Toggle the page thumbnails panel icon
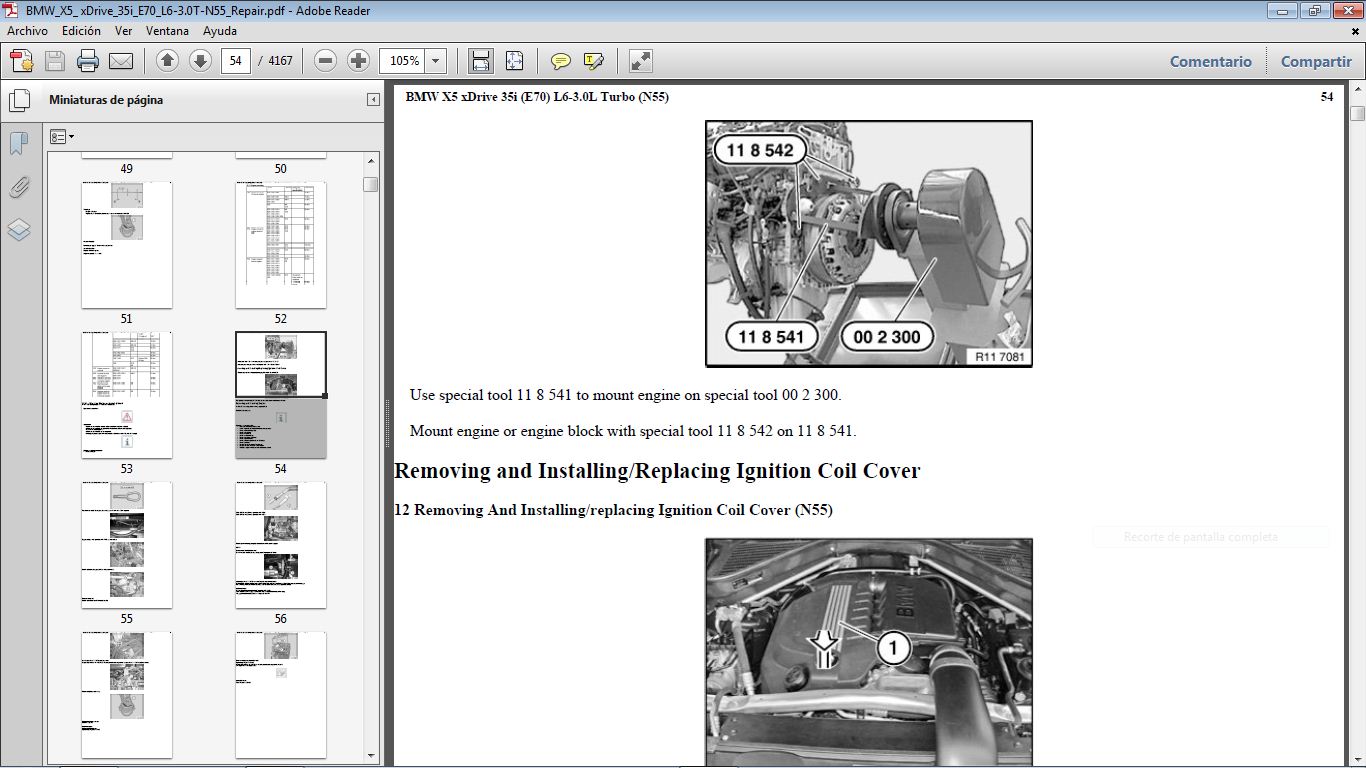1366x768 pixels. [x=18, y=101]
